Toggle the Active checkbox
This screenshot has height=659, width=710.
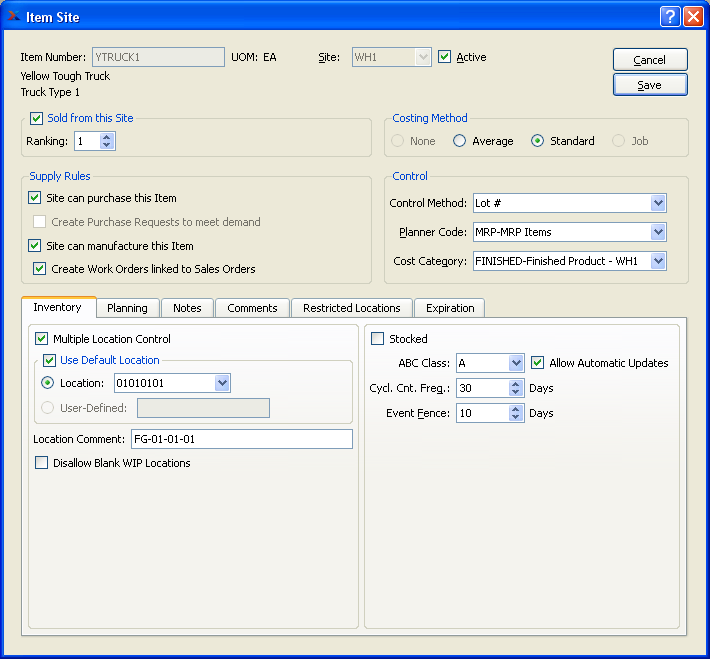tap(445, 58)
